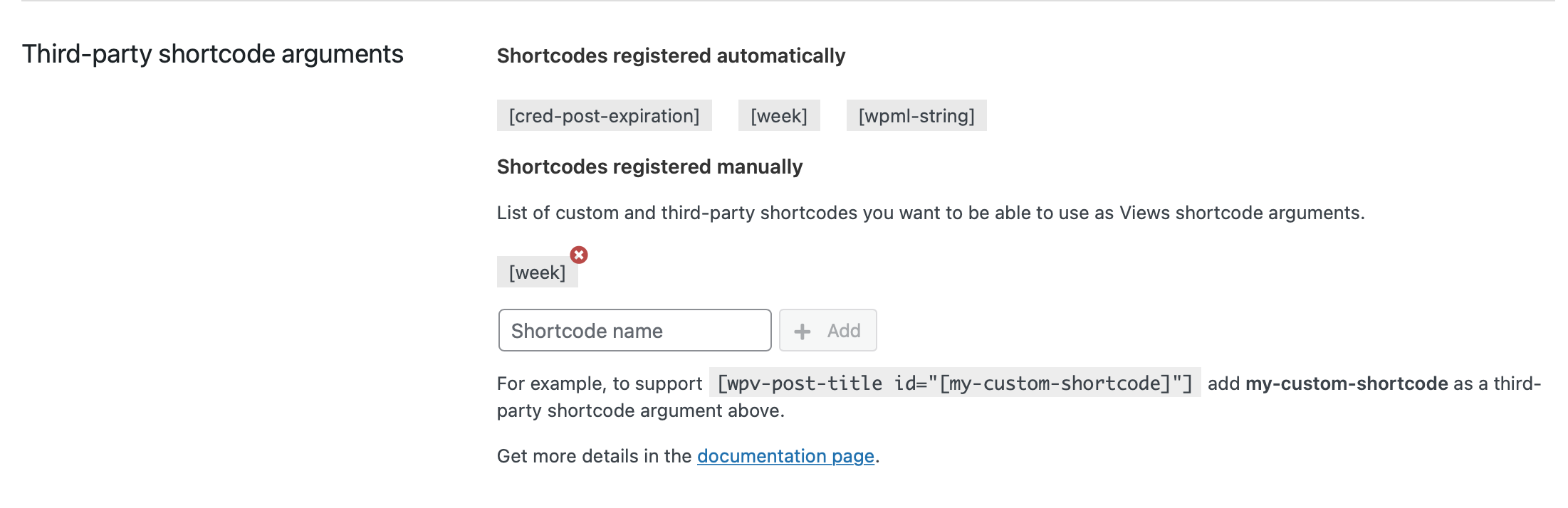
Task: Click the 'List of custom and third-party' description
Action: 930,213
